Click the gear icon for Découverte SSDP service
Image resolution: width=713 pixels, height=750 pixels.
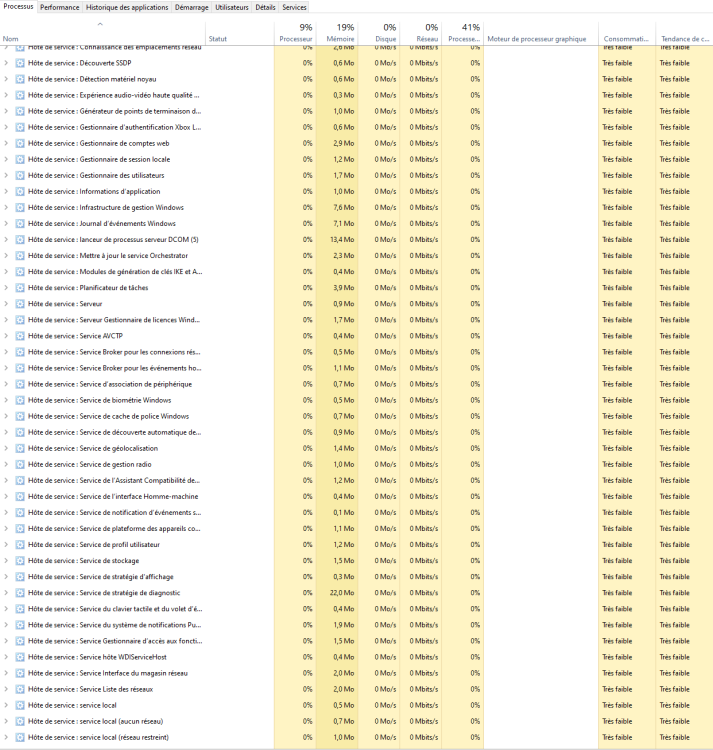click(x=20, y=63)
